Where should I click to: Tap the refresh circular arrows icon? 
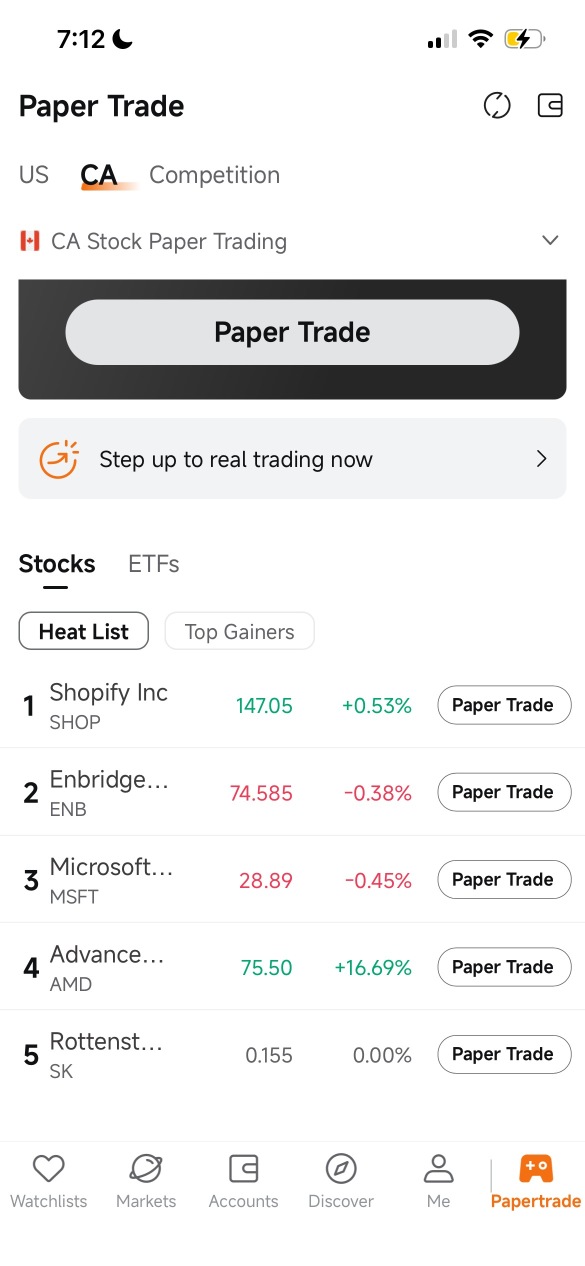coord(497,106)
